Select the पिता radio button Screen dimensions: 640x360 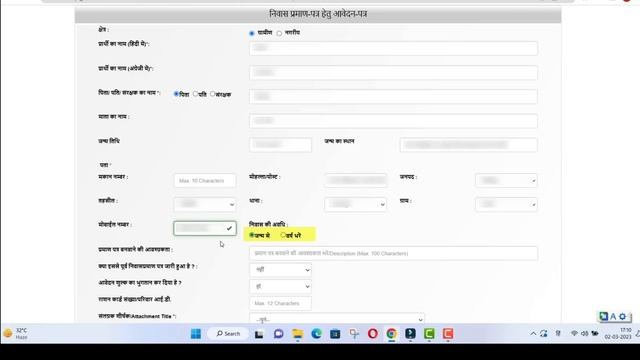[176, 94]
